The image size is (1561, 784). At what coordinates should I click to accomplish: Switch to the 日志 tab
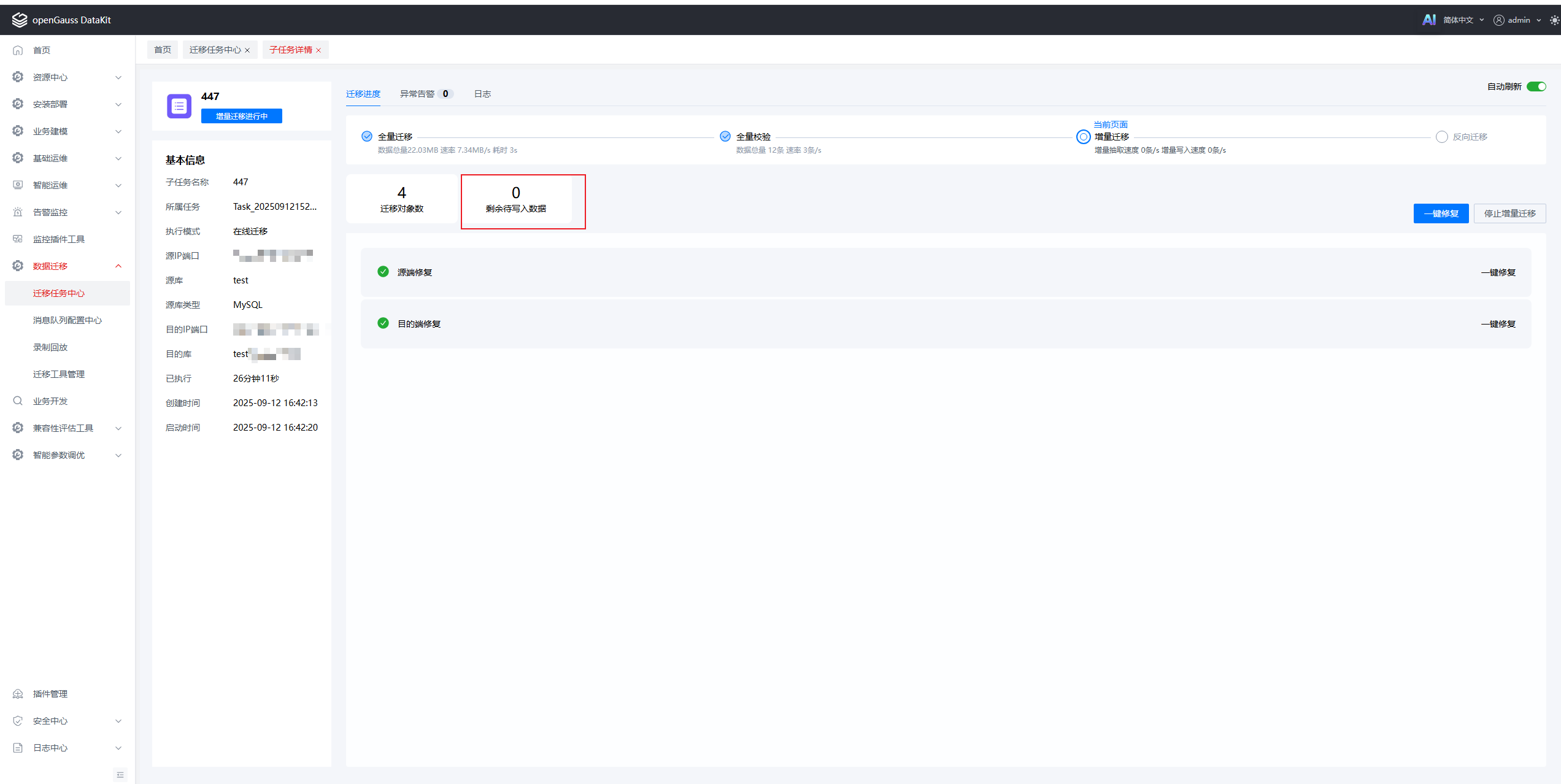(x=482, y=94)
